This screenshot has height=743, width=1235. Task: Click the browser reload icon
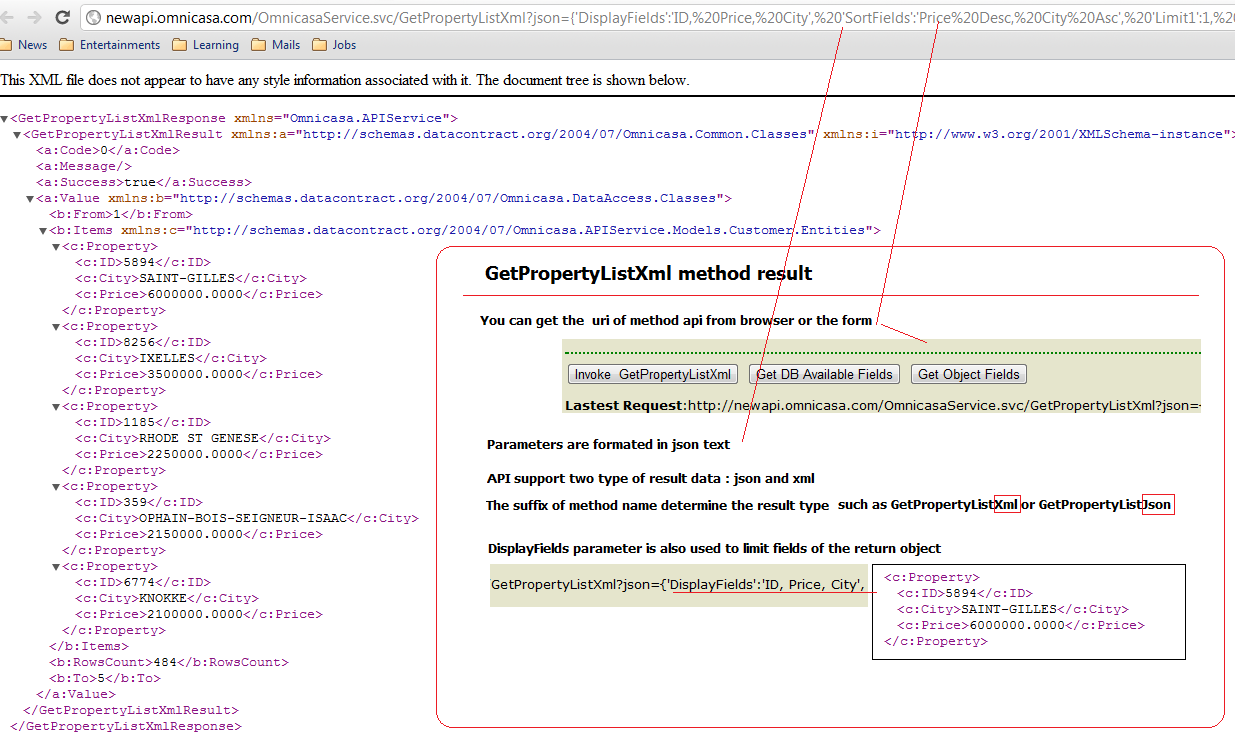click(63, 17)
